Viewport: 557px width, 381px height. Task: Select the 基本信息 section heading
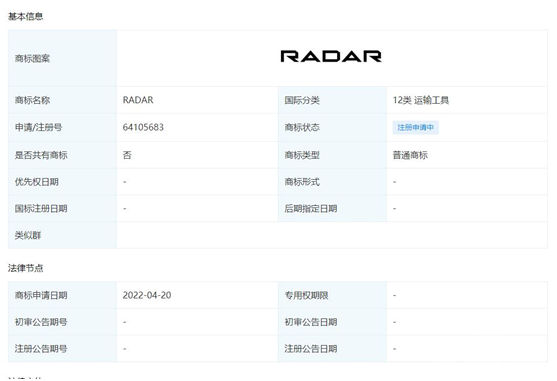click(x=26, y=16)
